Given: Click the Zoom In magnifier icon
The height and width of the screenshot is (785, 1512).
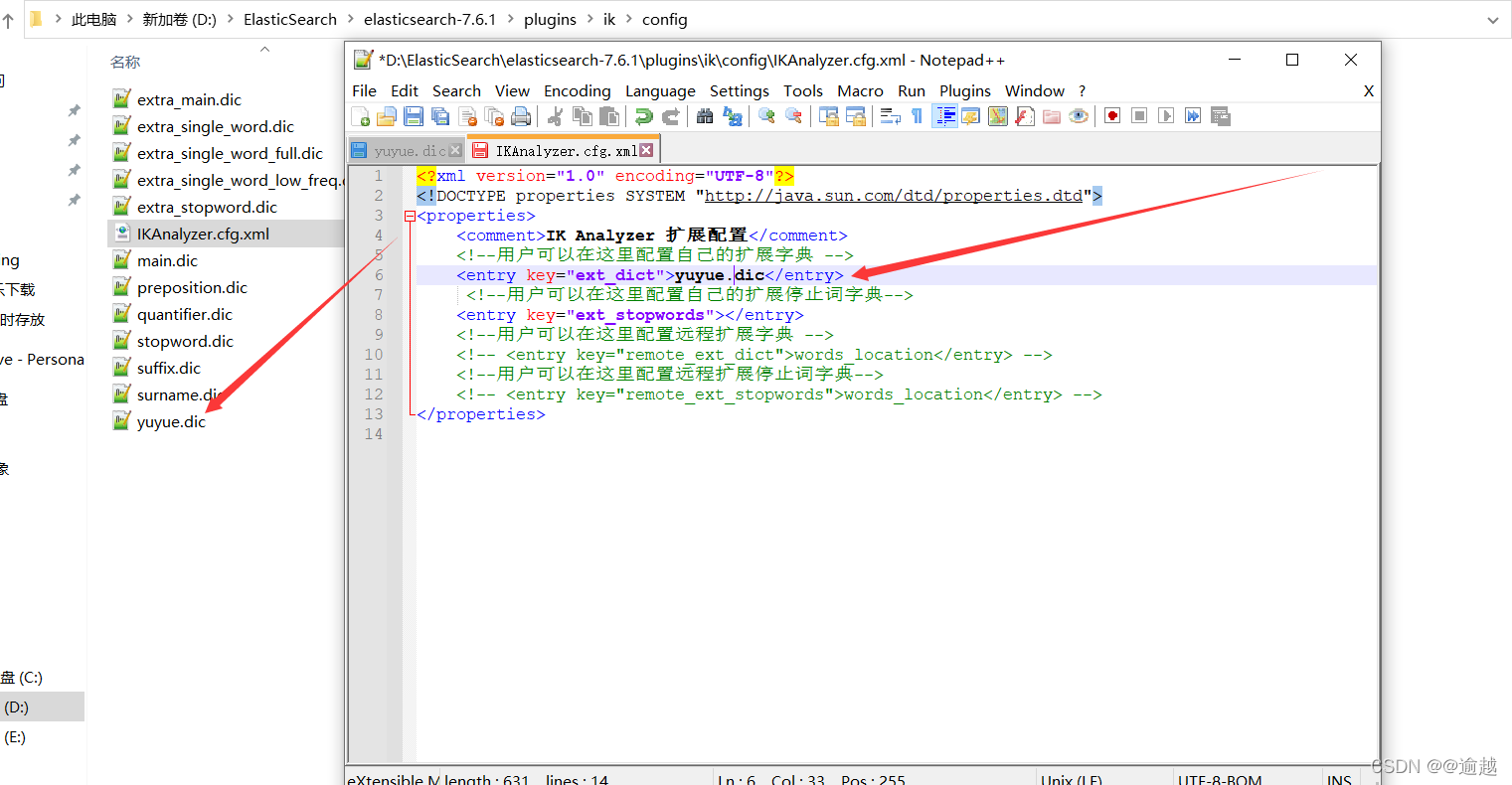Looking at the screenshot, I should (766, 116).
